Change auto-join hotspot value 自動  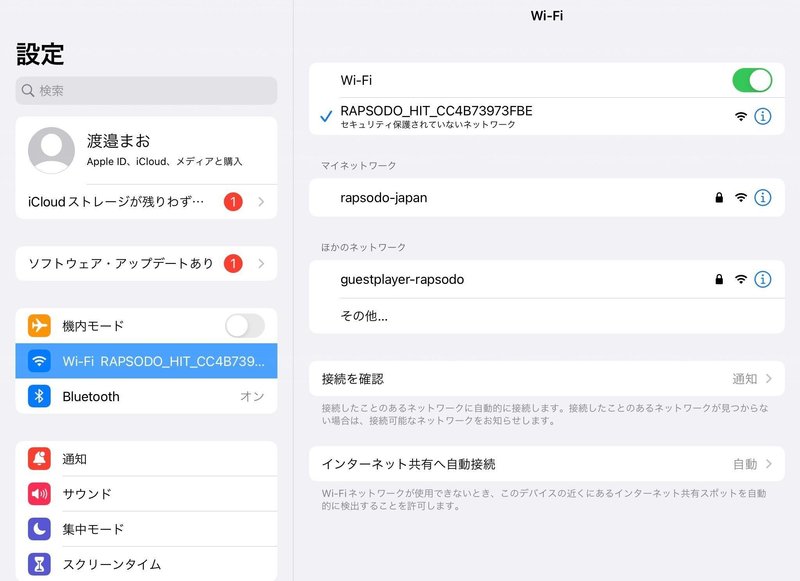coord(744,464)
